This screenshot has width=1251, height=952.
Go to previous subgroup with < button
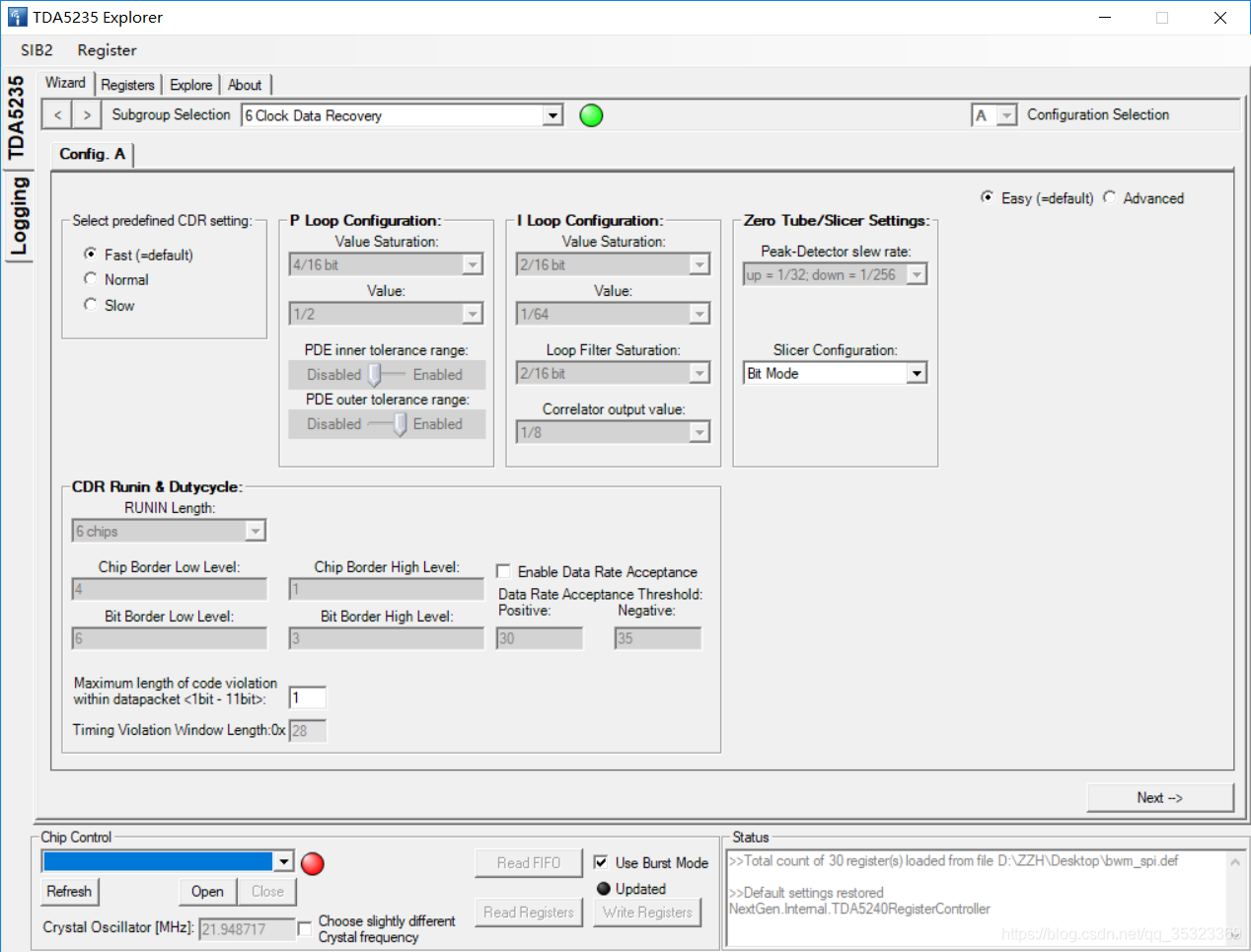[x=58, y=115]
